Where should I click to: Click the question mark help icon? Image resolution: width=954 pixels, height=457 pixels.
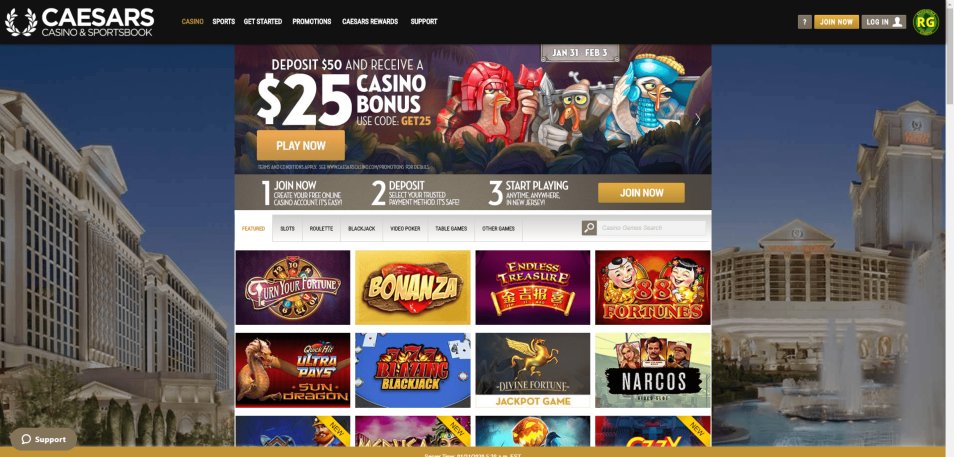coord(804,22)
